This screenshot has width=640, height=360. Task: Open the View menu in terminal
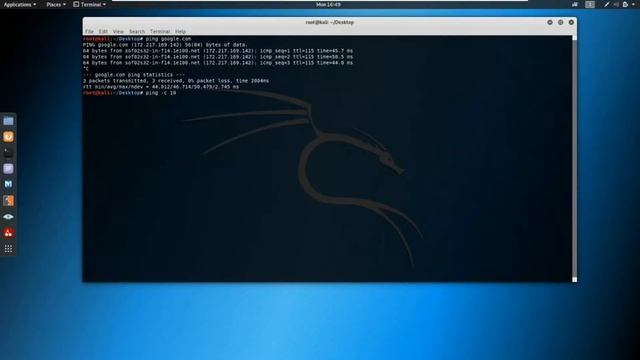click(x=118, y=31)
